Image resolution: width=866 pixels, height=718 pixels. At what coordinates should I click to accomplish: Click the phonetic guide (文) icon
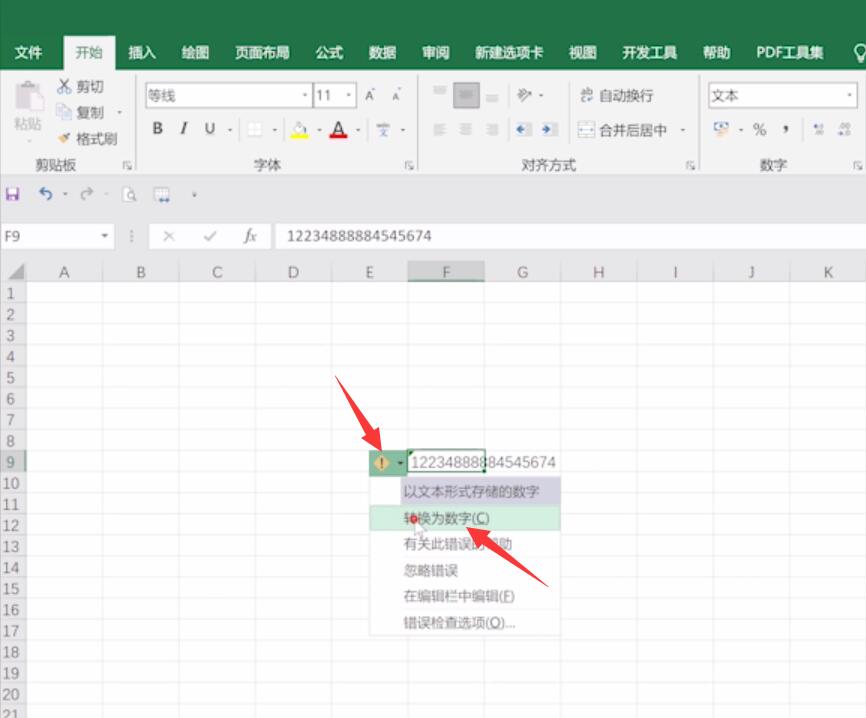(383, 130)
